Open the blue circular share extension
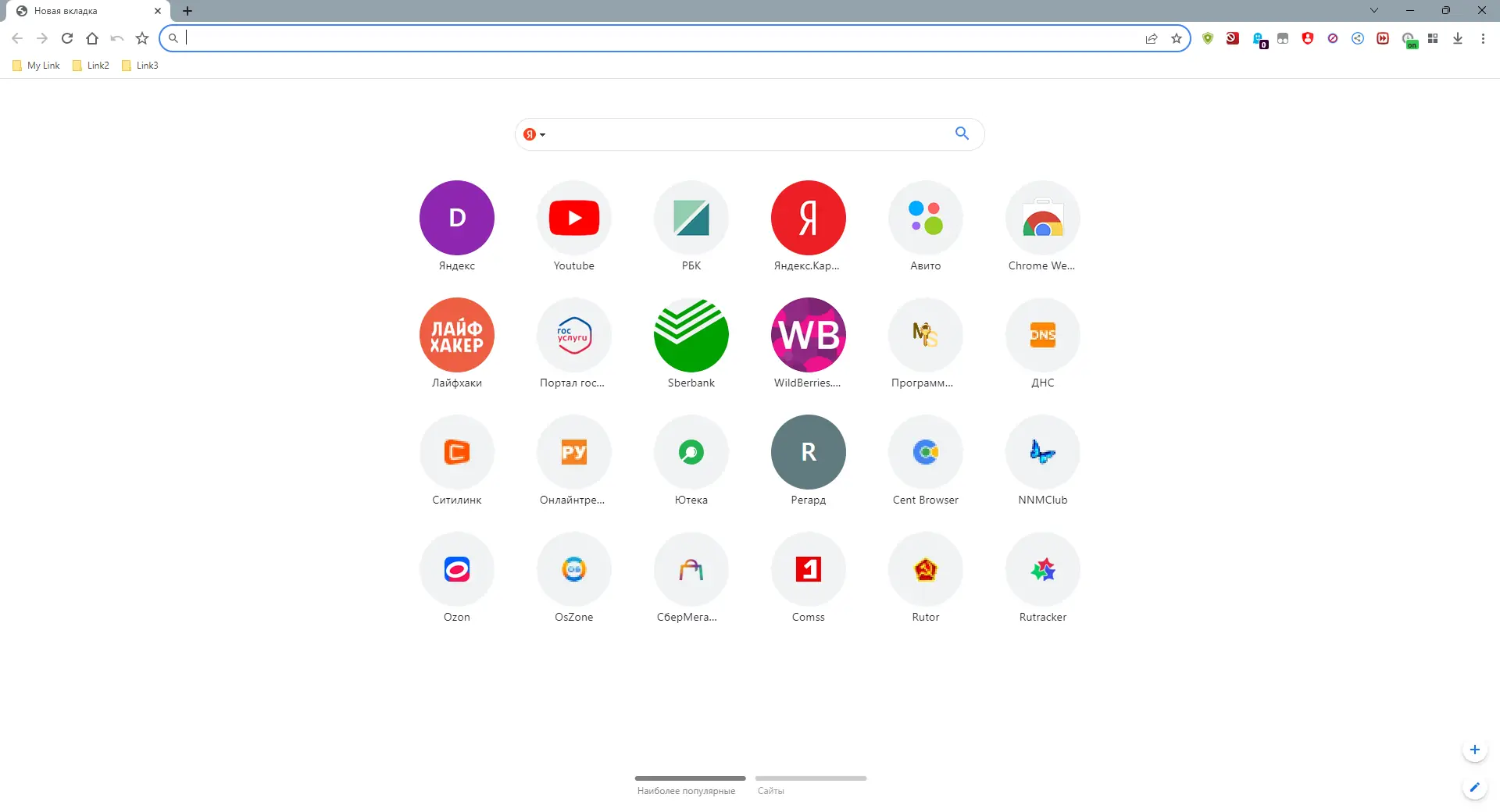 click(1358, 38)
